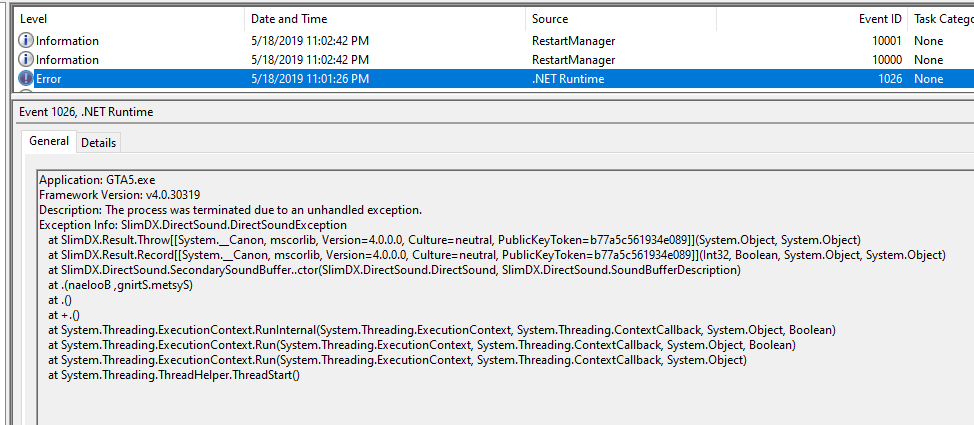Select the General tab

point(49,141)
